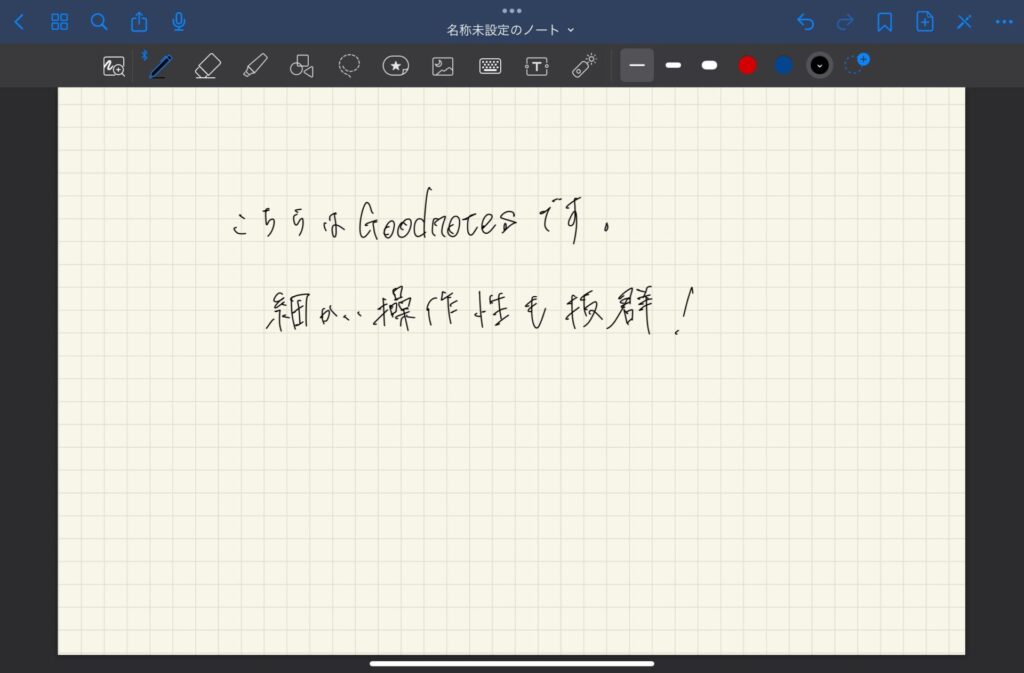The width and height of the screenshot is (1024, 673).
Task: Select the Pen tool
Action: 160,66
